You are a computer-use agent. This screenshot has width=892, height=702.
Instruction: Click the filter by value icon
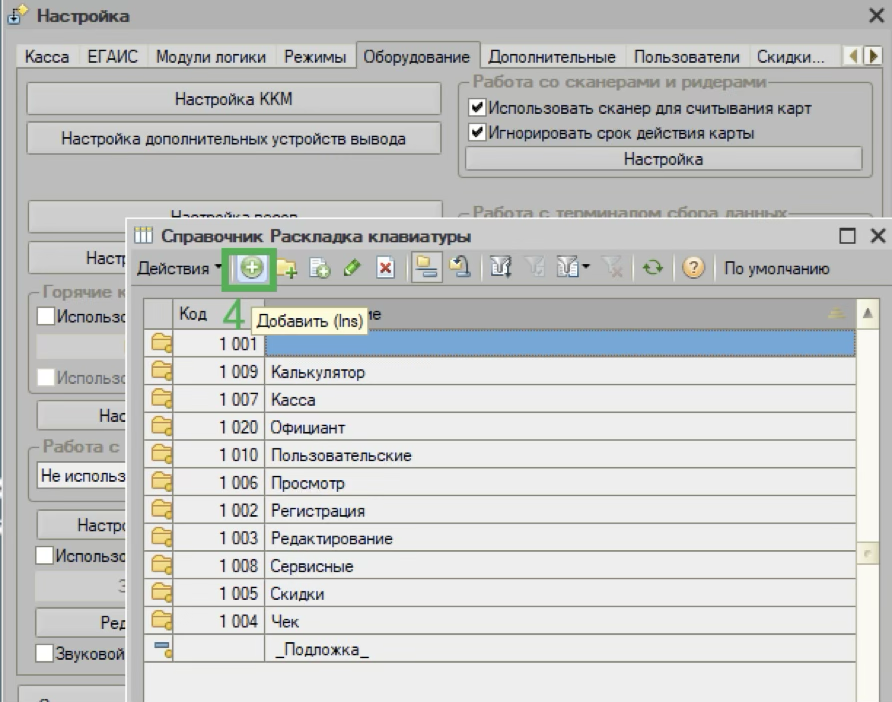click(530, 268)
